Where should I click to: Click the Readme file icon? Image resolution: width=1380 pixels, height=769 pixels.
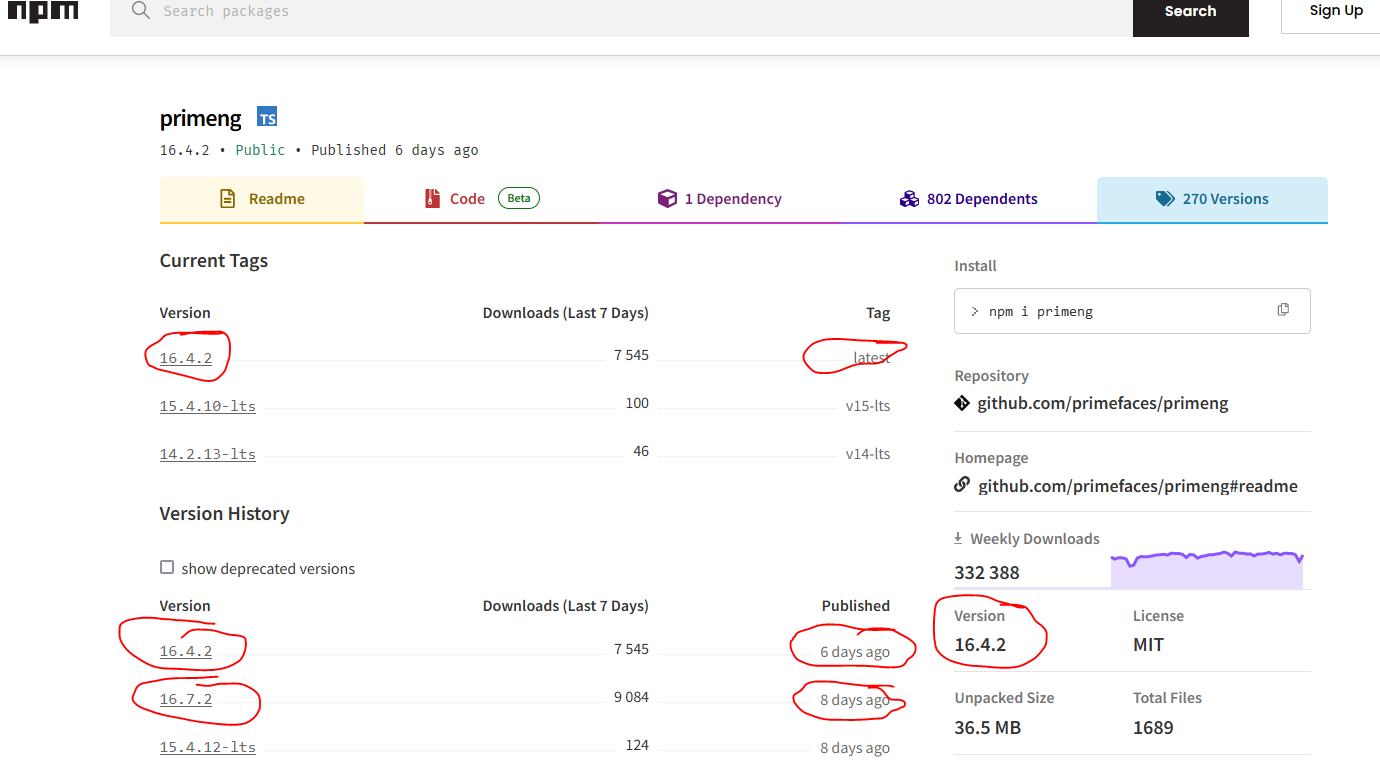coord(228,199)
